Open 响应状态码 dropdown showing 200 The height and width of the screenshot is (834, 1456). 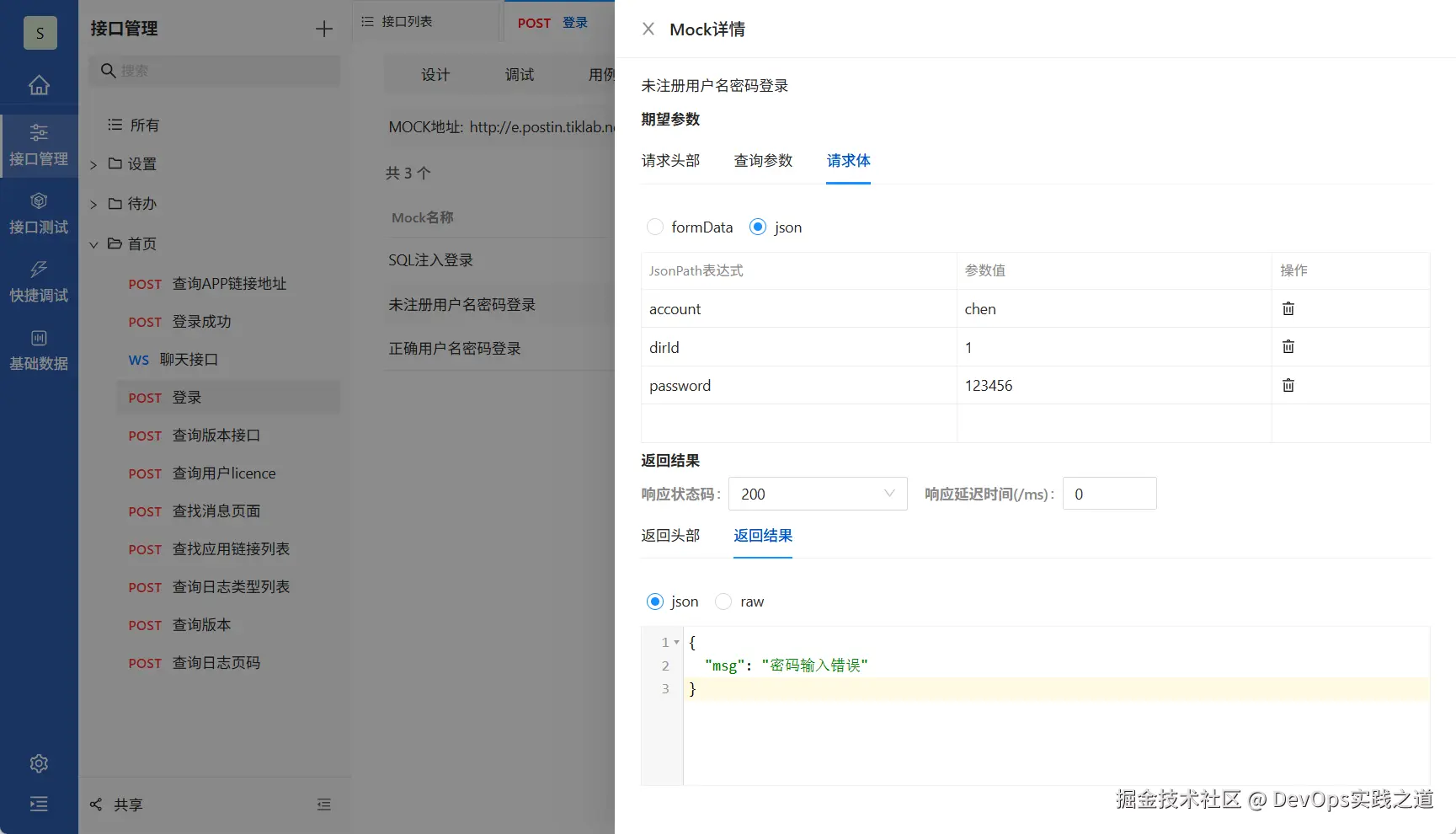coord(818,494)
